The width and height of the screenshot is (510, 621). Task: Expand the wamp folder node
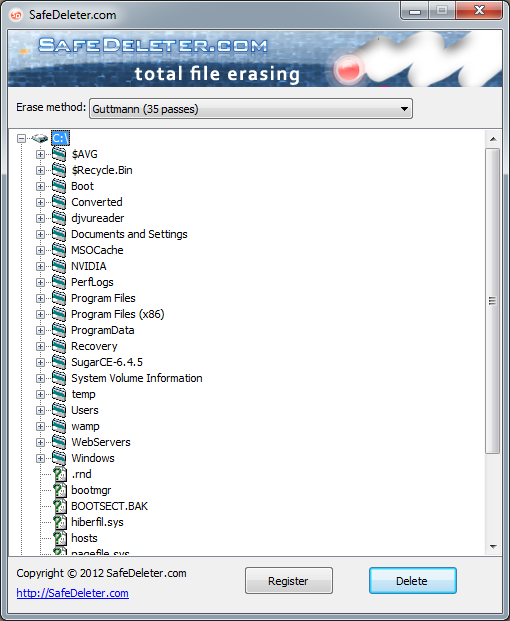pos(40,426)
